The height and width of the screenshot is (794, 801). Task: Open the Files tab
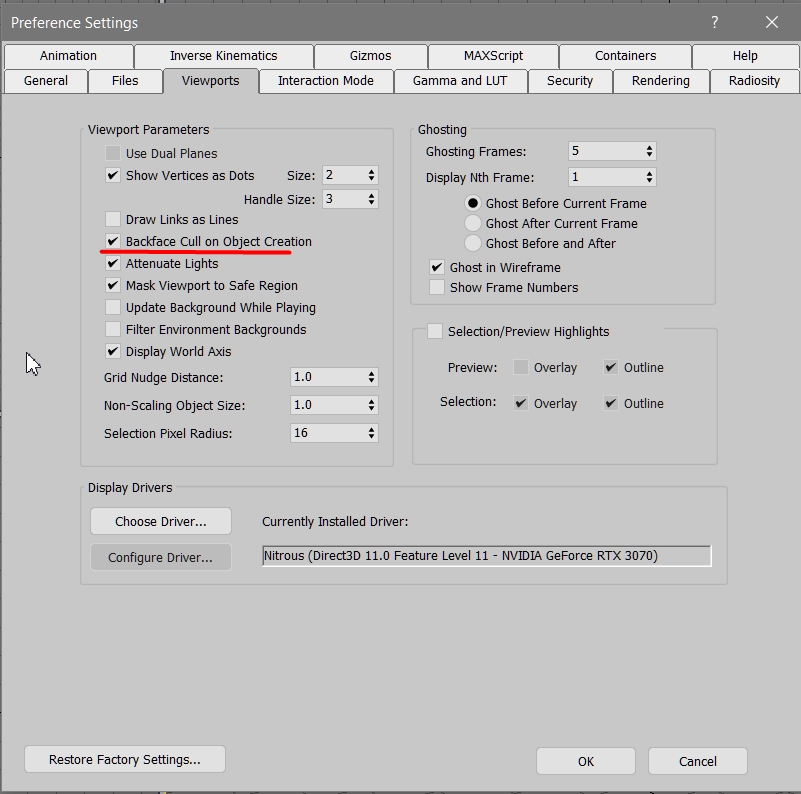coord(125,81)
